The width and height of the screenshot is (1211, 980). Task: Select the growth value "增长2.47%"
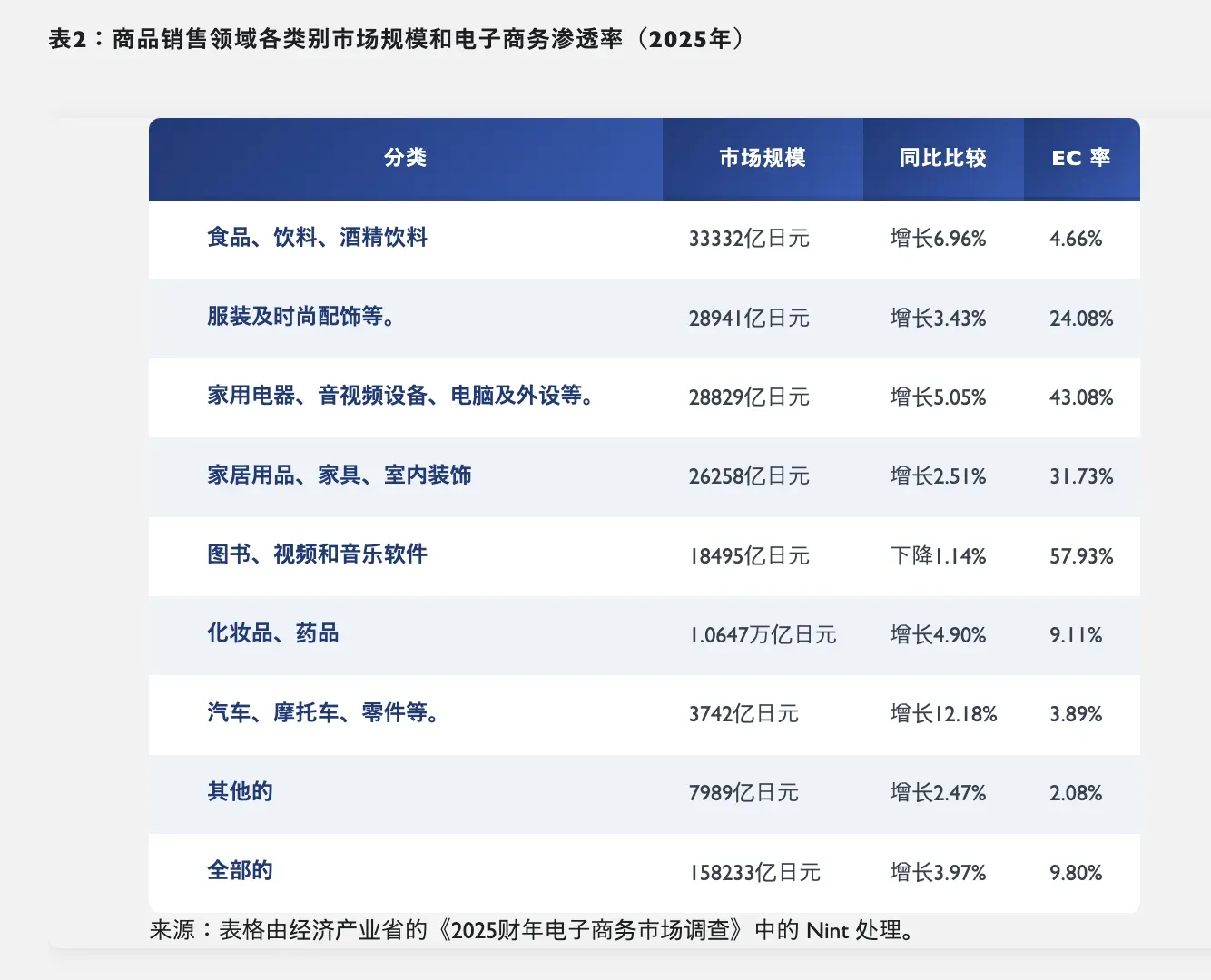(938, 793)
